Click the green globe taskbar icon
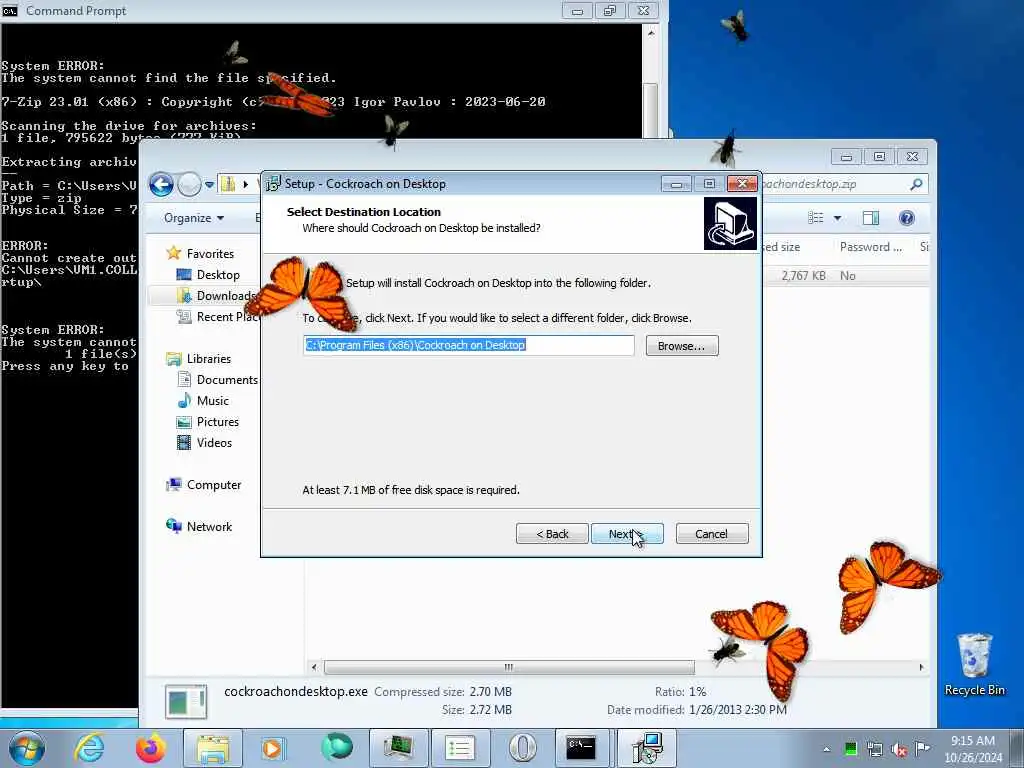The height and width of the screenshot is (768, 1024). pyautogui.click(x=336, y=747)
